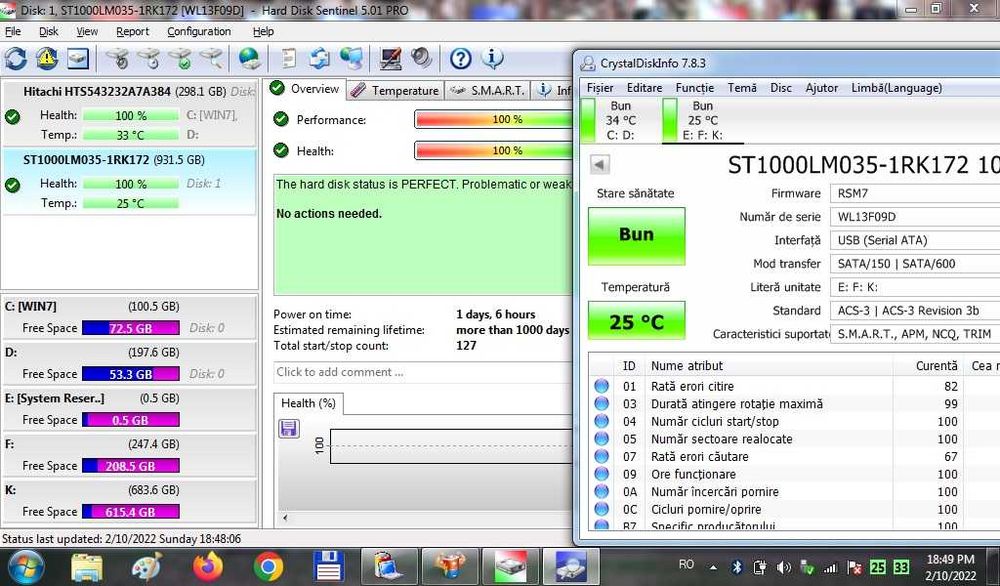
Task: Open the Disk menu
Action: coord(48,31)
